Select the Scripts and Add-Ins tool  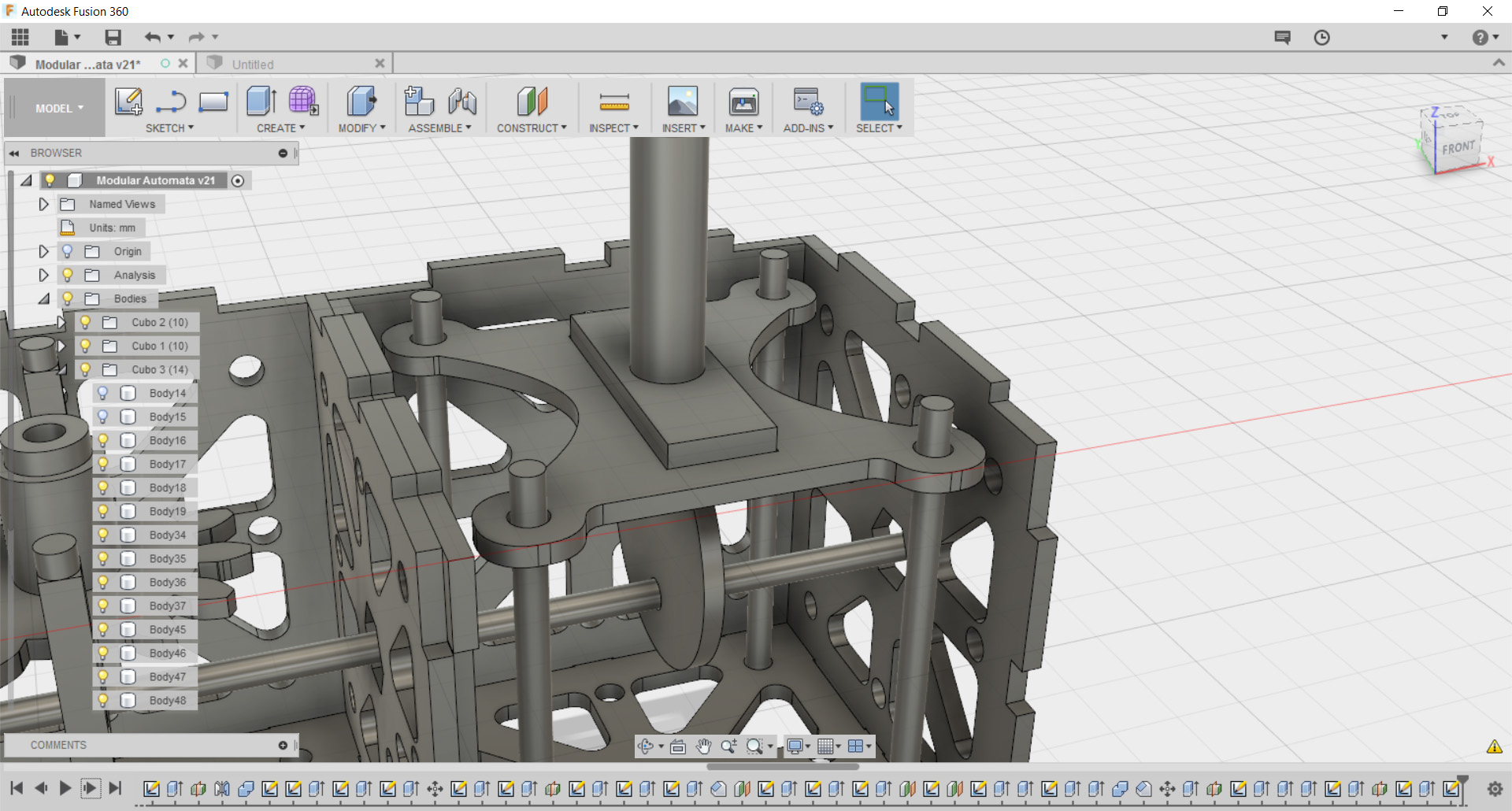tap(808, 102)
